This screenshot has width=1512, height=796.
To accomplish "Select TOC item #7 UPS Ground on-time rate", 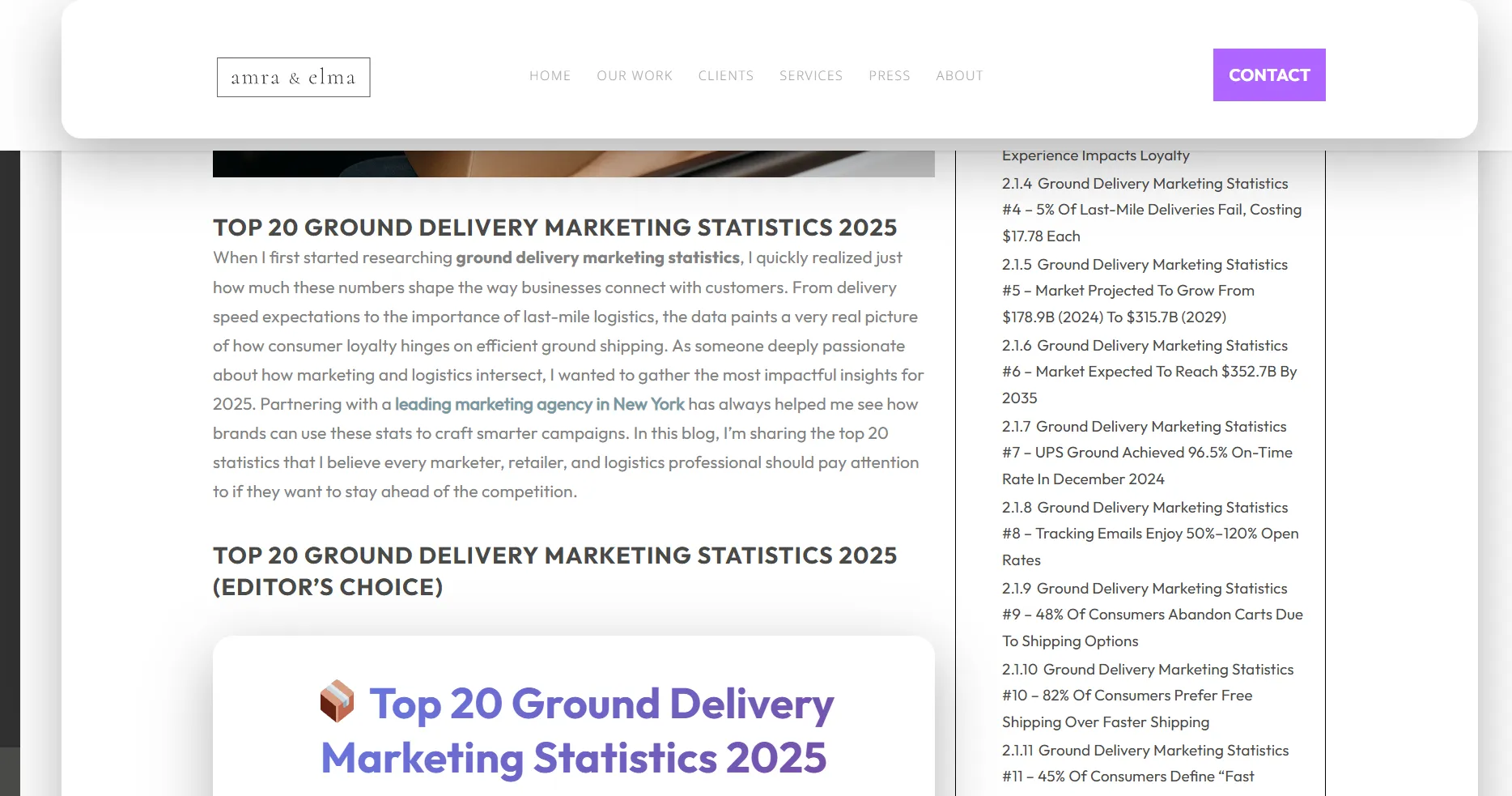I will [1147, 453].
